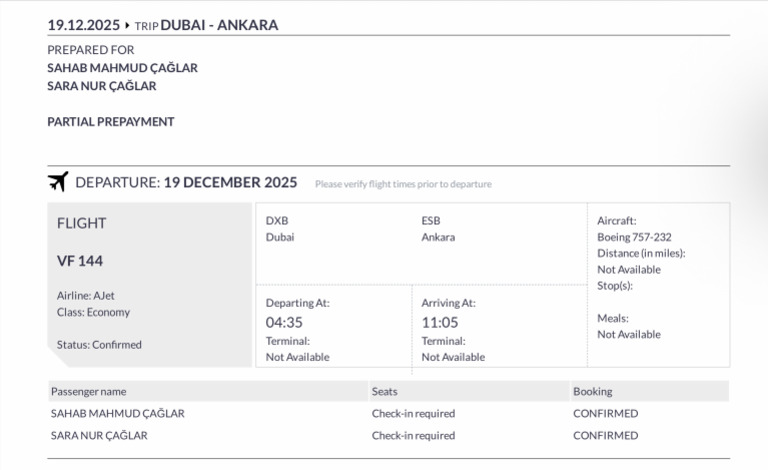This screenshot has height=470, width=768.
Task: Click arrival time 11:05
Action: coord(440,323)
